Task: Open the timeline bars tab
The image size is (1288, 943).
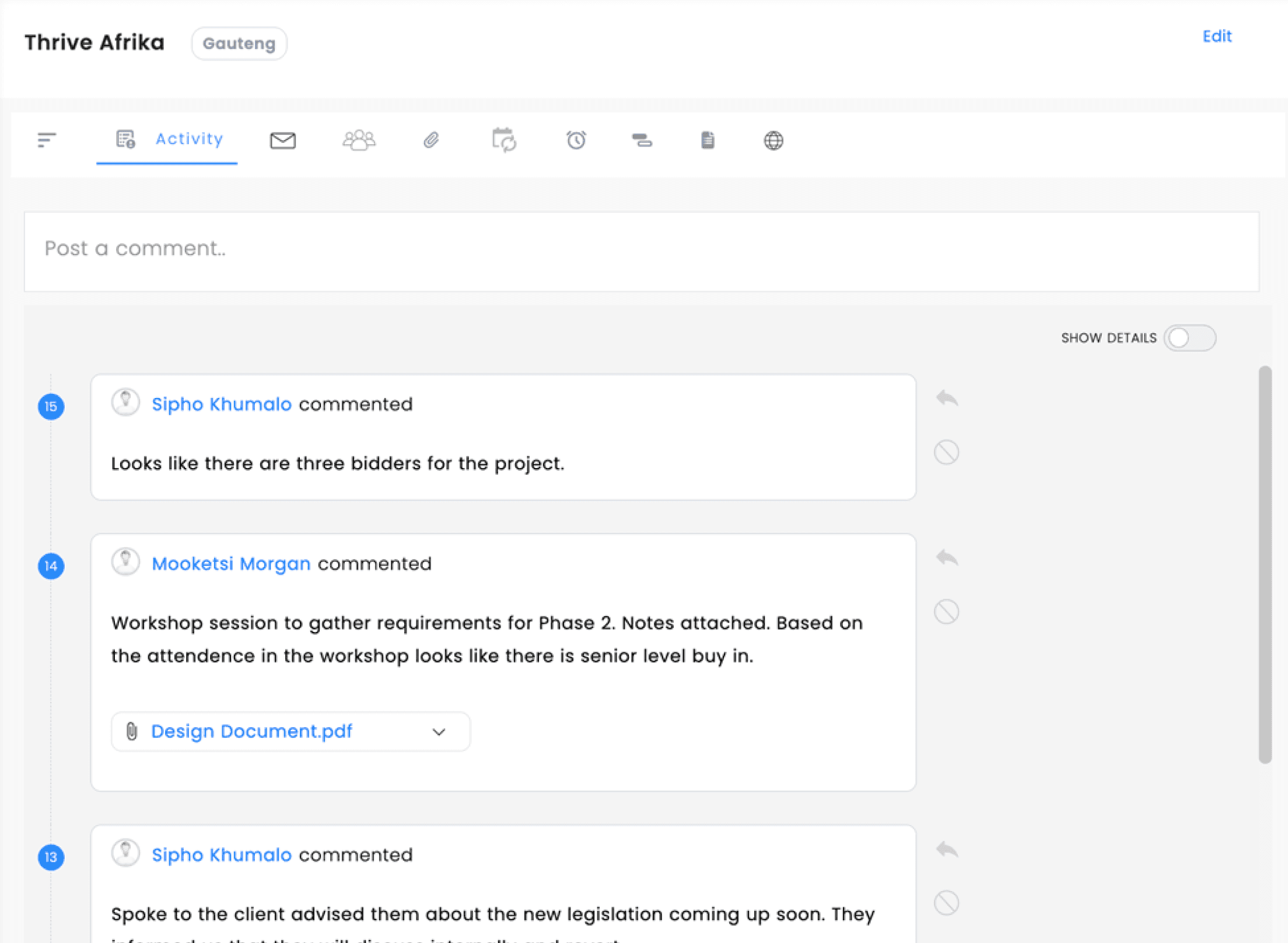Action: 642,141
